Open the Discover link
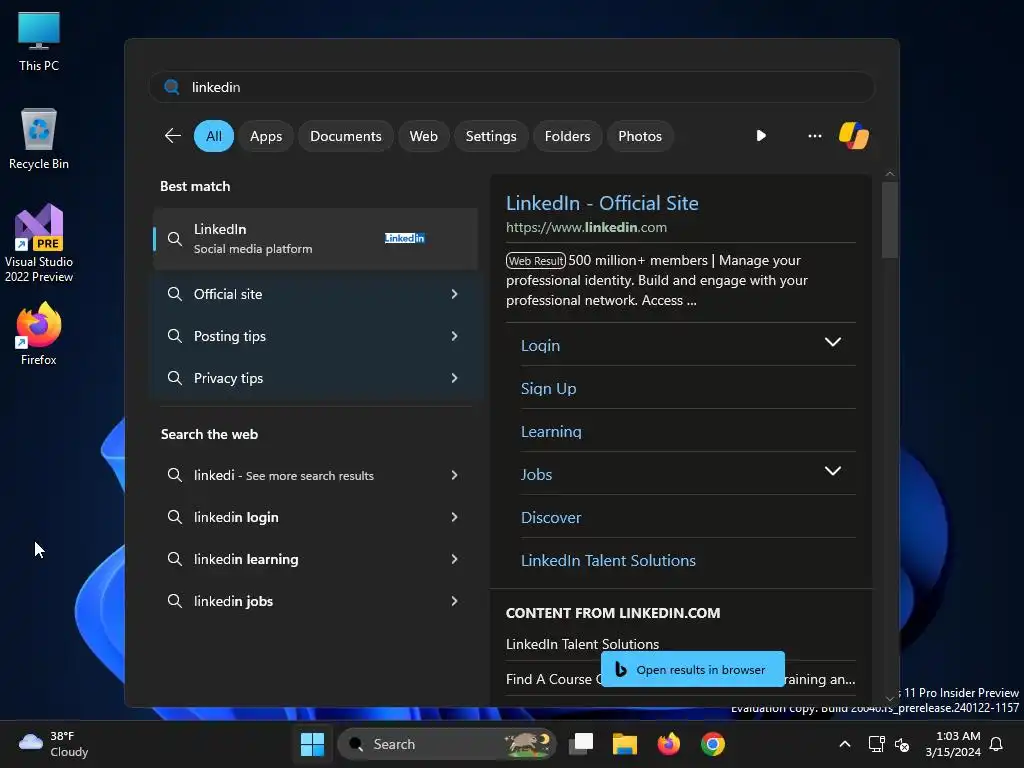Screen dimensions: 1024x768 pos(551,517)
